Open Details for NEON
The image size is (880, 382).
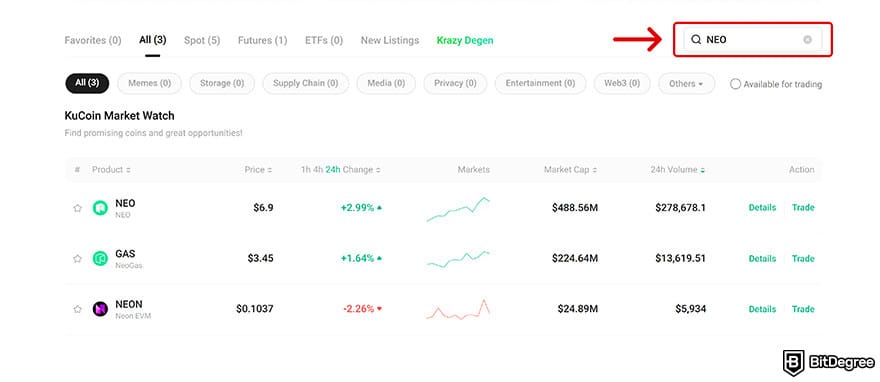click(762, 309)
